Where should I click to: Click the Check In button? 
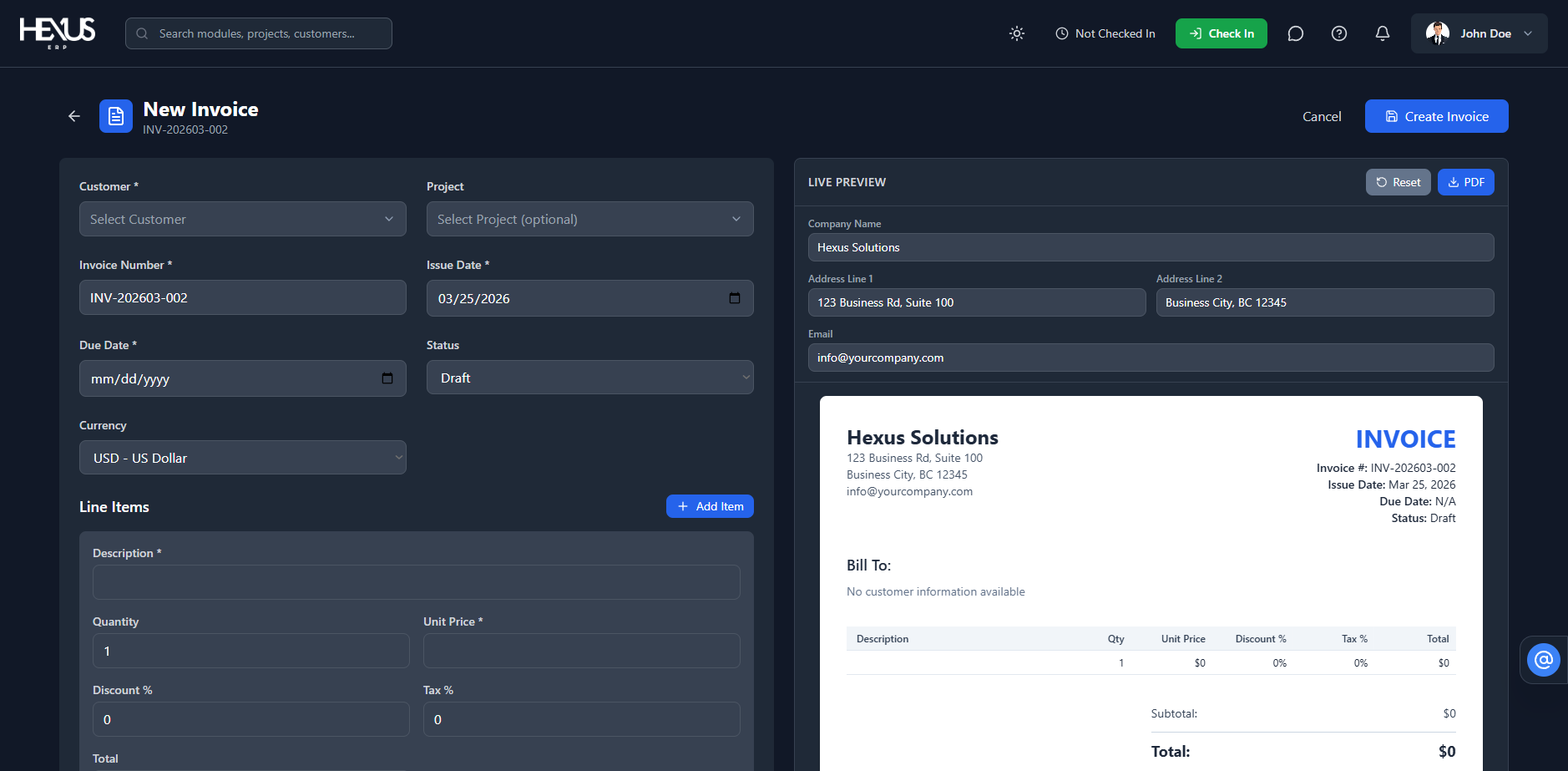click(x=1222, y=33)
